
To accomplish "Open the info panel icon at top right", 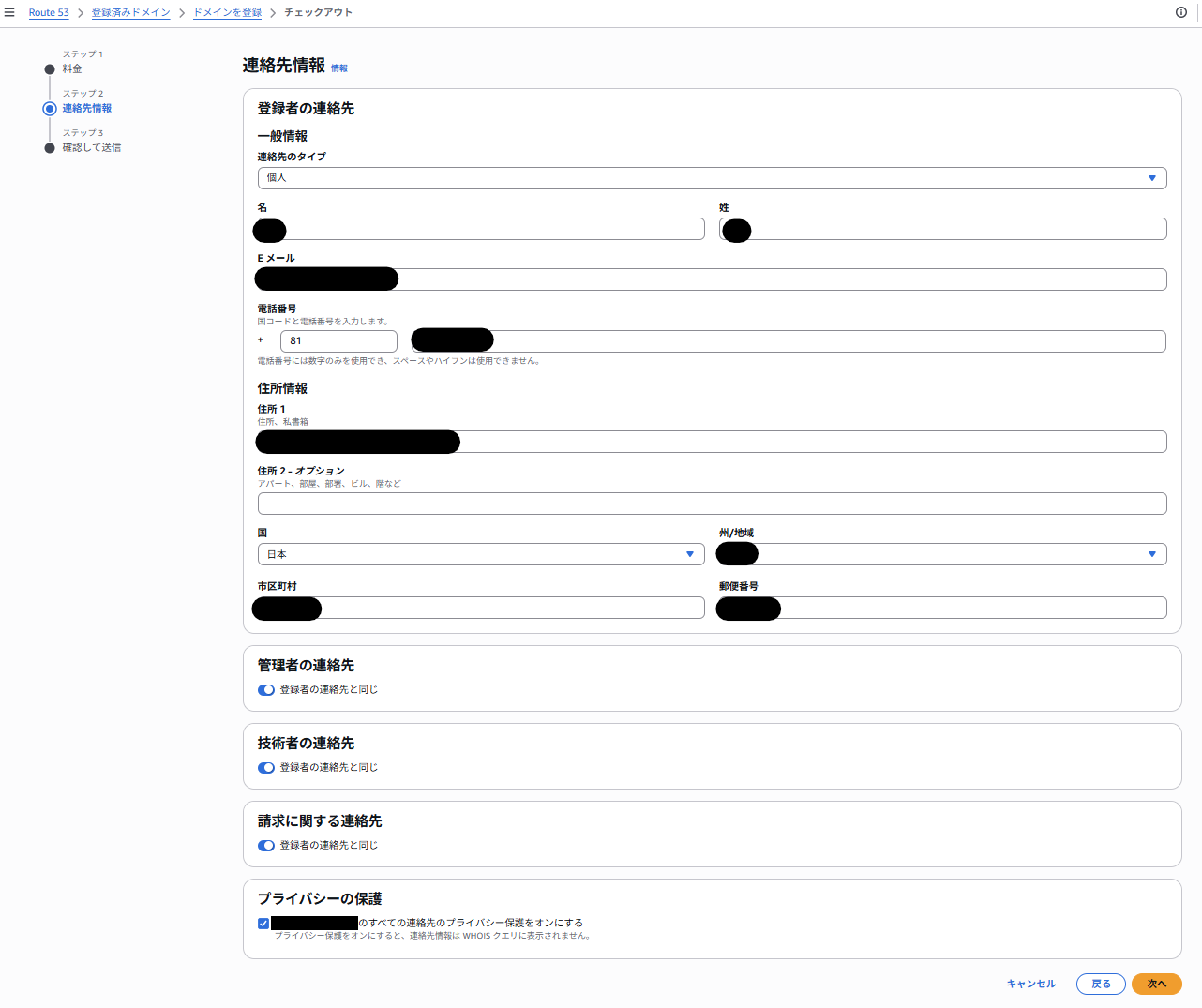I will pos(1181,12).
